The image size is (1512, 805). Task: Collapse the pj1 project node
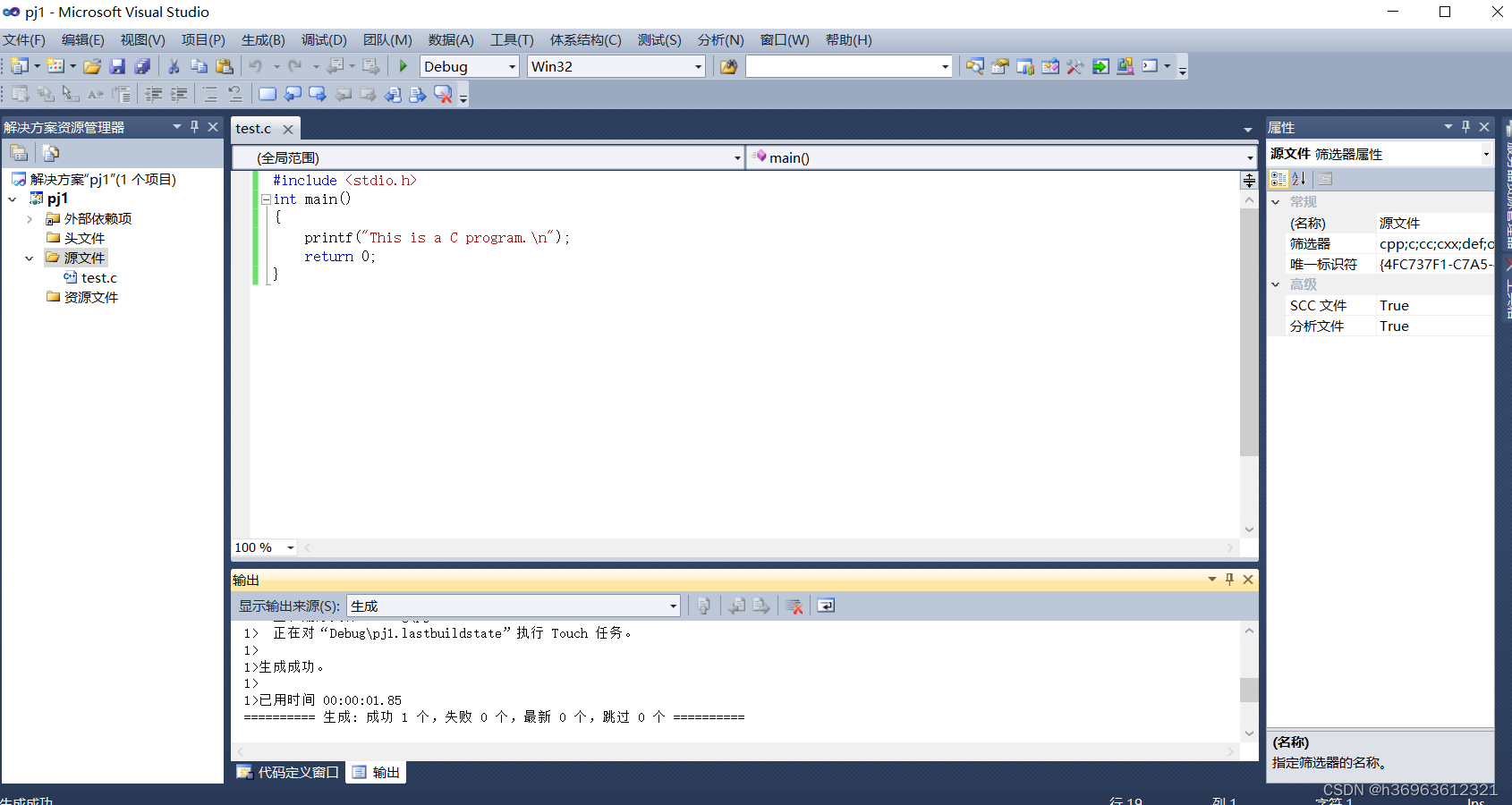[x=13, y=199]
